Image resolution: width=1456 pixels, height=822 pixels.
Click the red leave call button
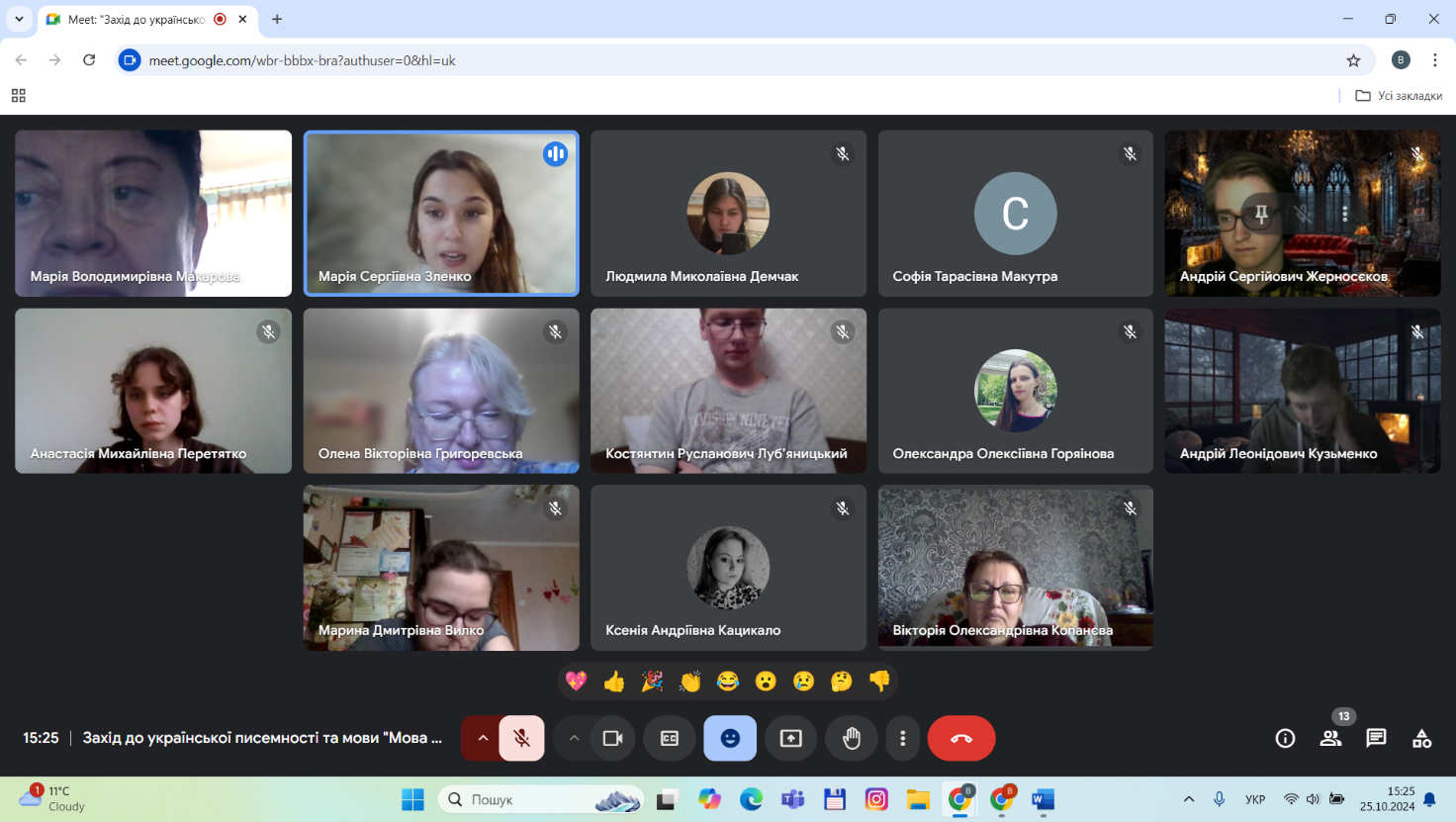pyautogui.click(x=960, y=738)
